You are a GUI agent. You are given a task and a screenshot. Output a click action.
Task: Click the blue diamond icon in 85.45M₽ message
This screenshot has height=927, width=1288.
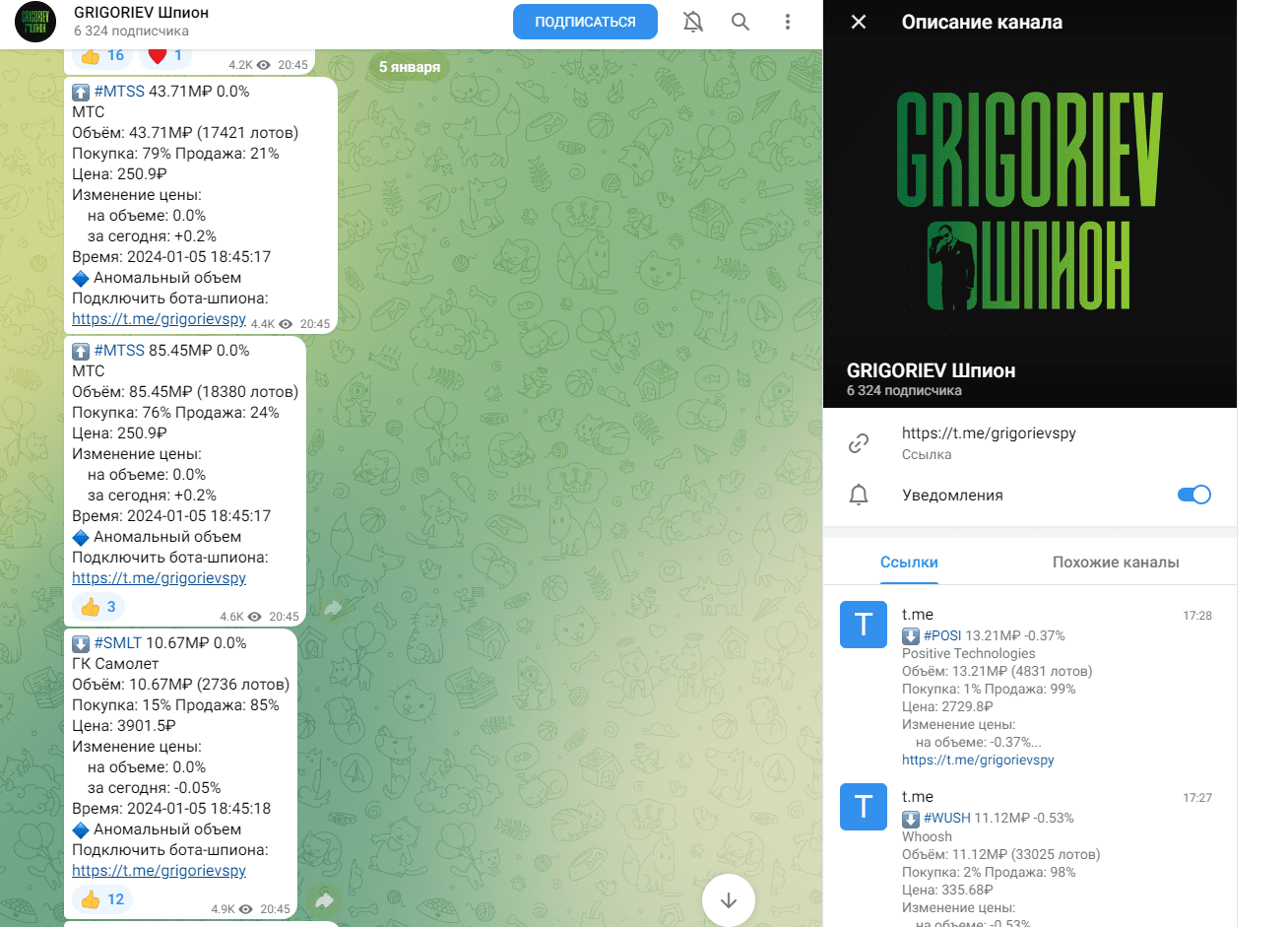pyautogui.click(x=81, y=537)
